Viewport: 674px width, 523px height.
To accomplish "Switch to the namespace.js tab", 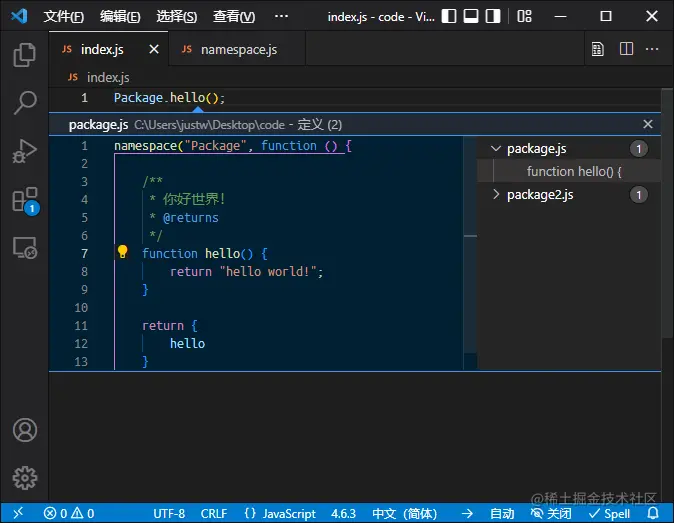I will pos(237,49).
